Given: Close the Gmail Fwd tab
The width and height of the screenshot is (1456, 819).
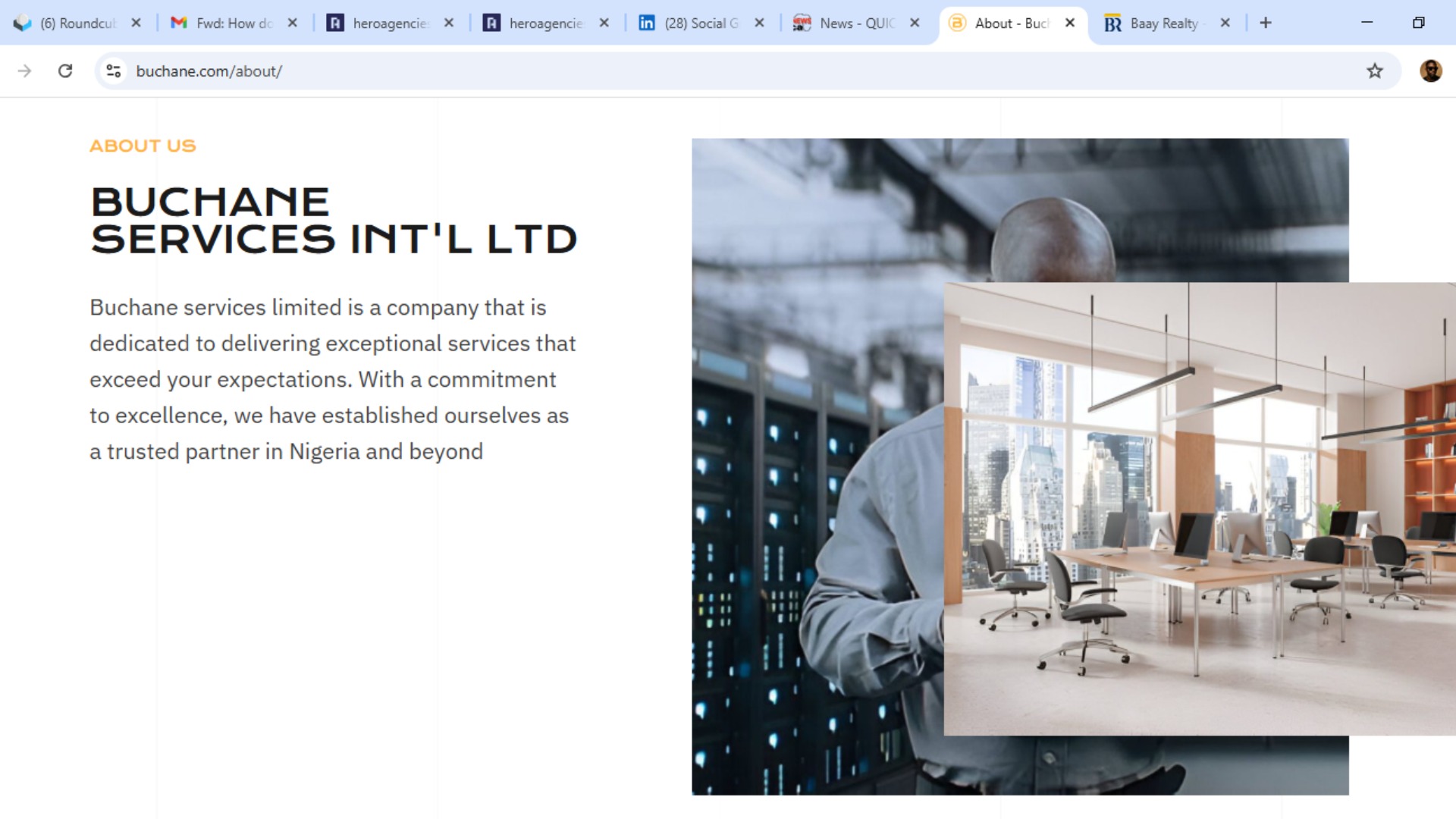Looking at the screenshot, I should 292,23.
